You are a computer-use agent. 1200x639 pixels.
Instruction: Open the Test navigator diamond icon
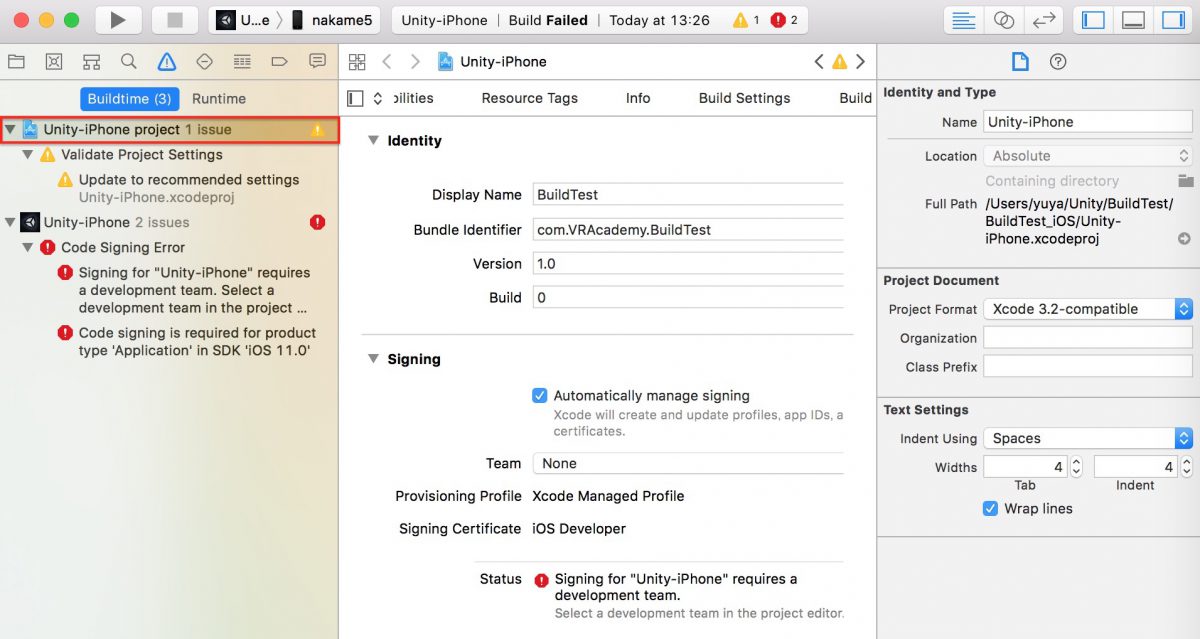(204, 62)
